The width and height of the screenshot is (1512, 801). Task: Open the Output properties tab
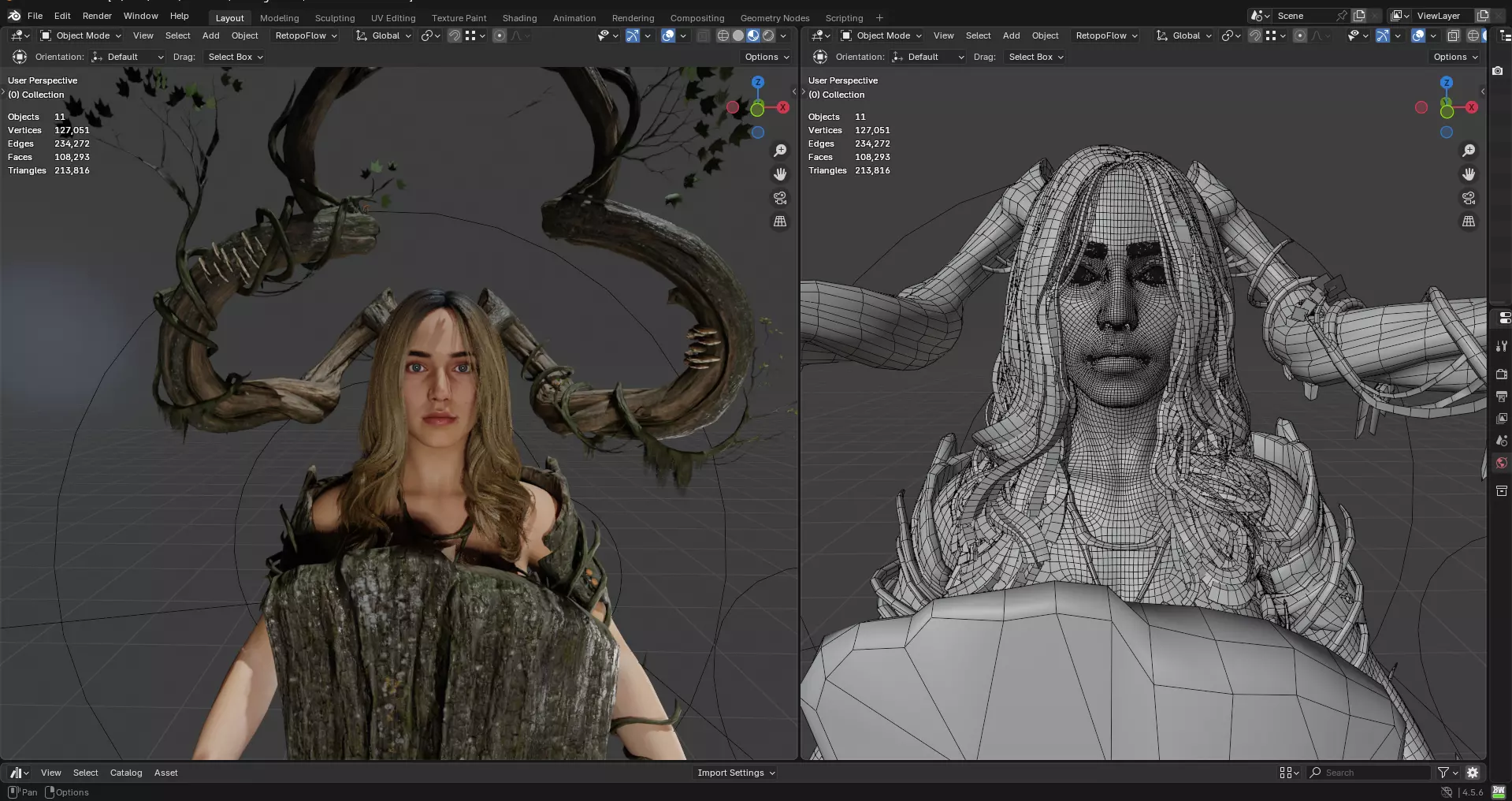coord(1502,396)
